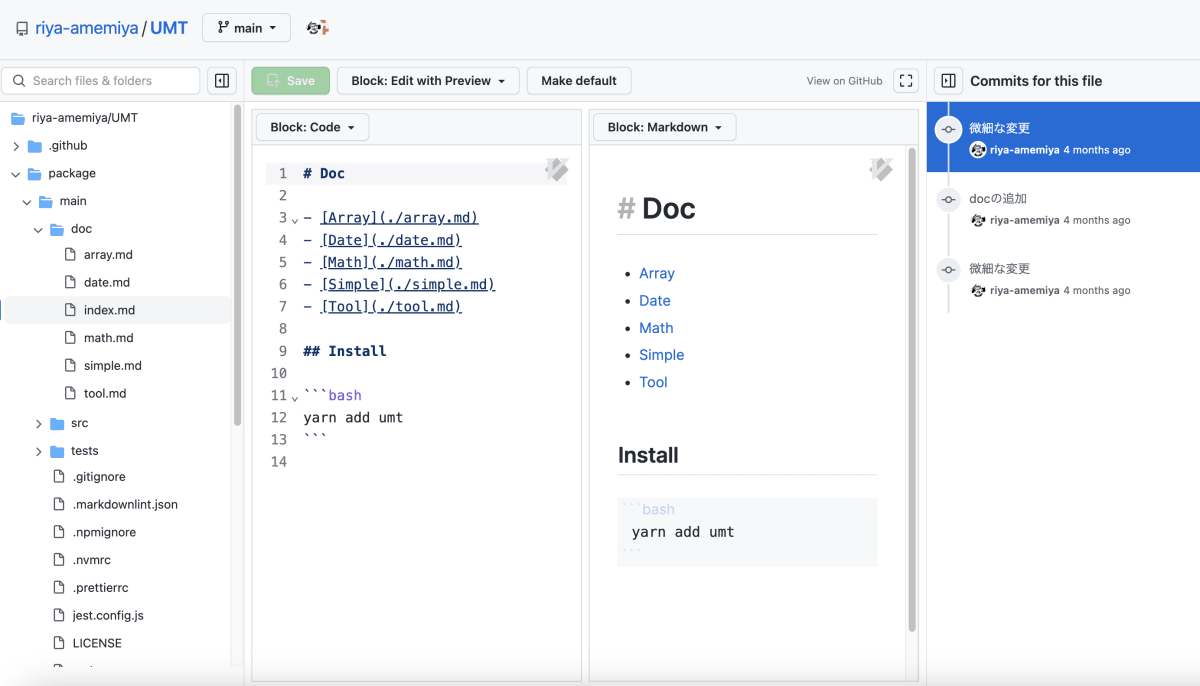The image size is (1200, 686).
Task: Expand the src folder chevron
Action: (39, 424)
